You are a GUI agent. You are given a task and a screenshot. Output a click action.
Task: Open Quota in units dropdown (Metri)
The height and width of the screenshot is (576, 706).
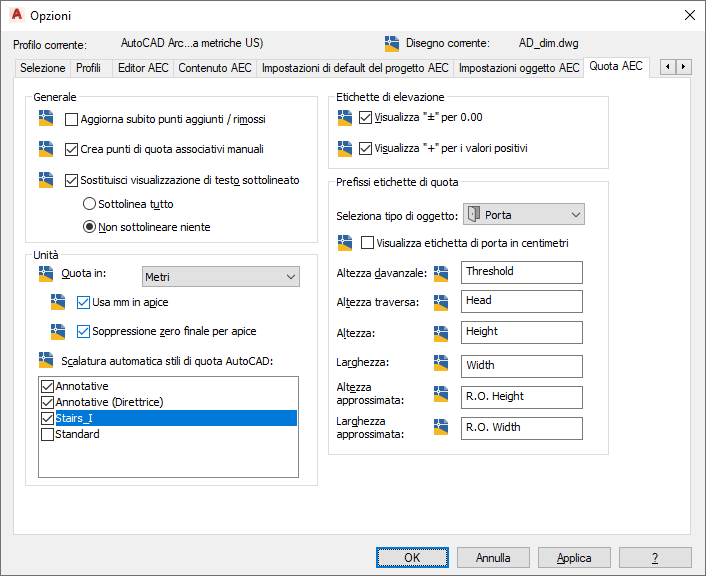pos(221,277)
